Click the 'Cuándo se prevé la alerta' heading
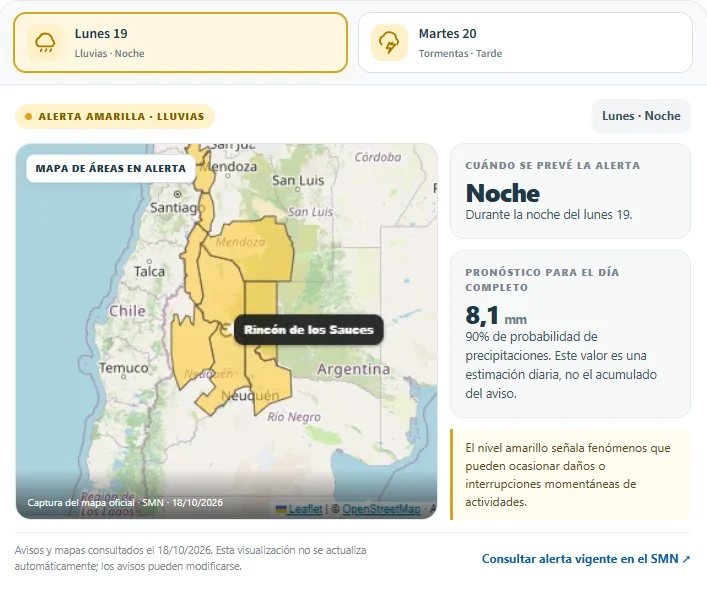Screen dimensions: 707x590 tap(553, 165)
